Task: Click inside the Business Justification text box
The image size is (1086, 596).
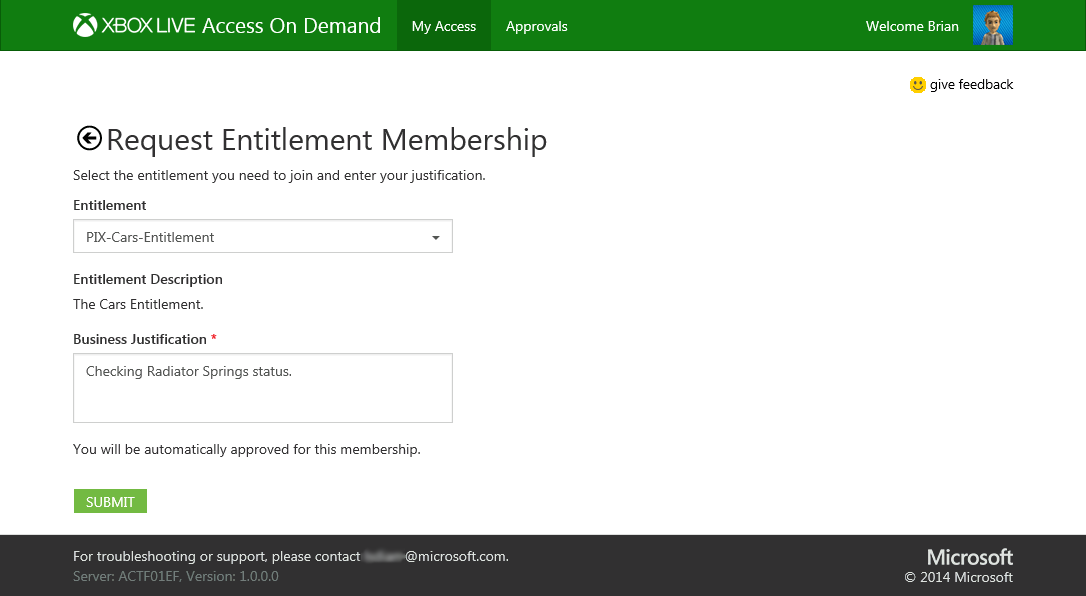Action: (x=263, y=388)
